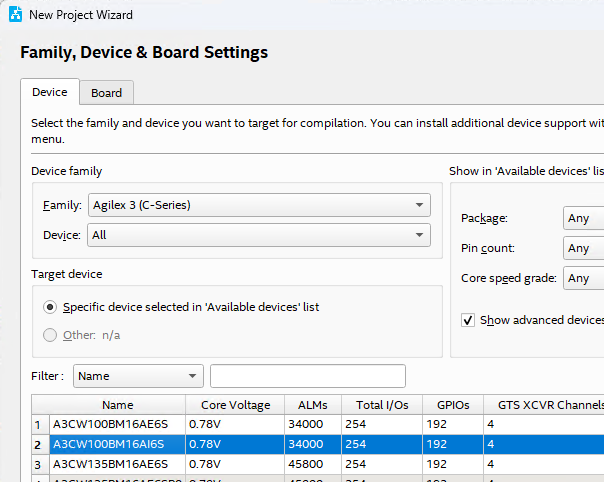Sort by the Core Voltage column header
Image resolution: width=604 pixels, height=482 pixels.
click(x=235, y=405)
